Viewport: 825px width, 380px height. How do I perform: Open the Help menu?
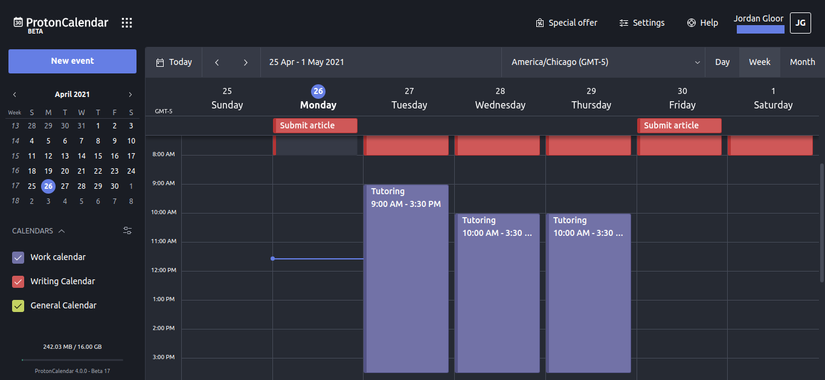coord(702,23)
